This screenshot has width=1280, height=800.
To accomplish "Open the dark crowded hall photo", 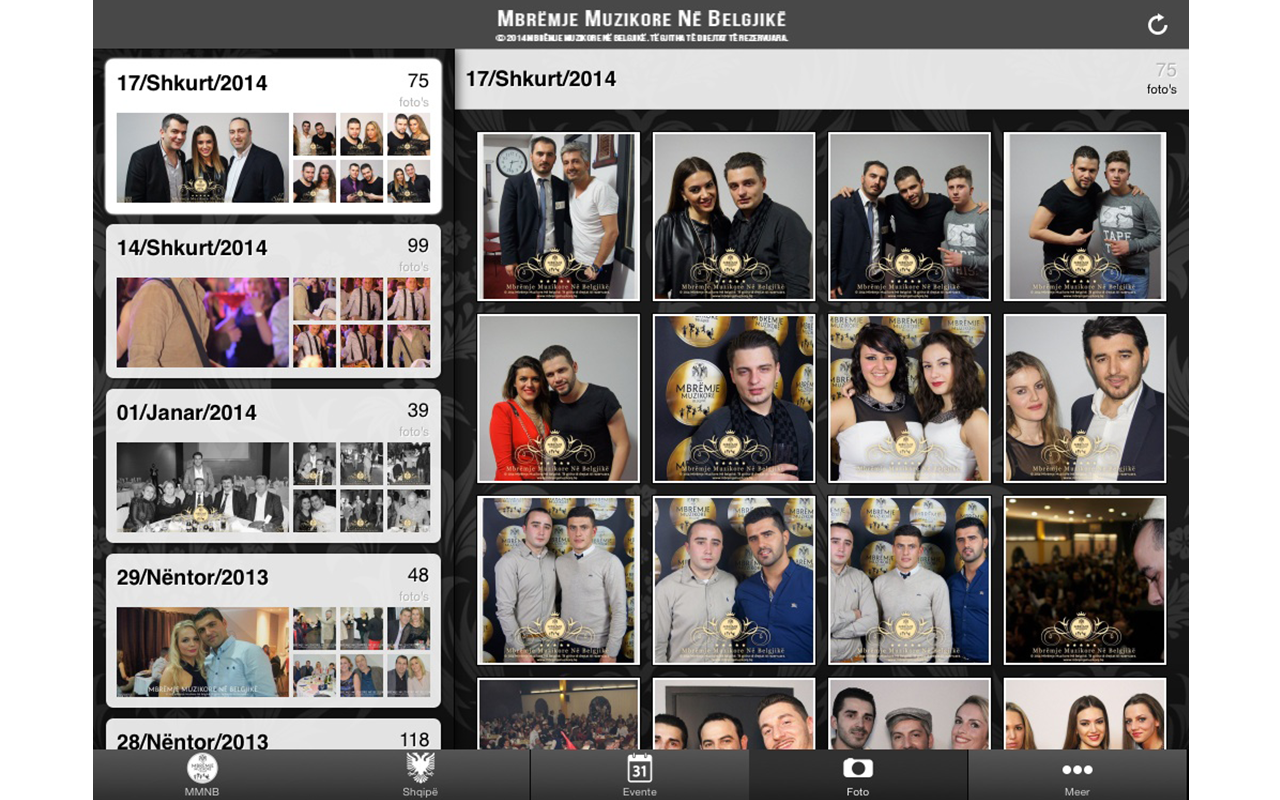I will 1085,580.
